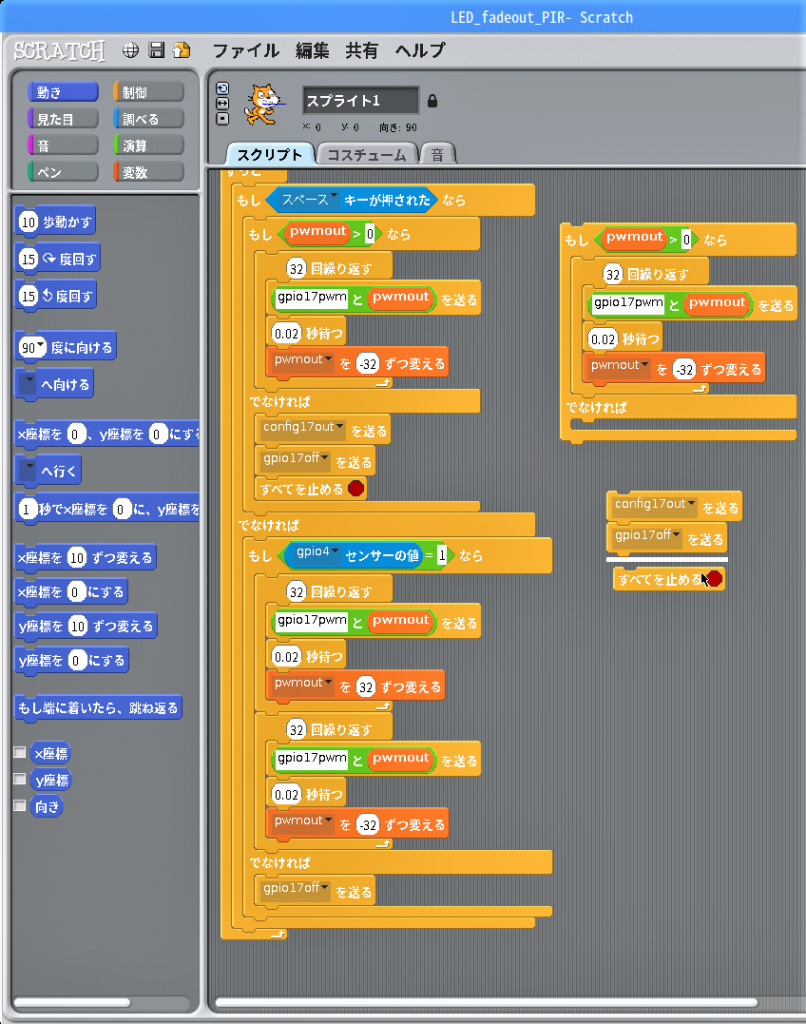Open the gpio4 sensor dropdown
Screen dimensions: 806x1024
tap(334, 551)
